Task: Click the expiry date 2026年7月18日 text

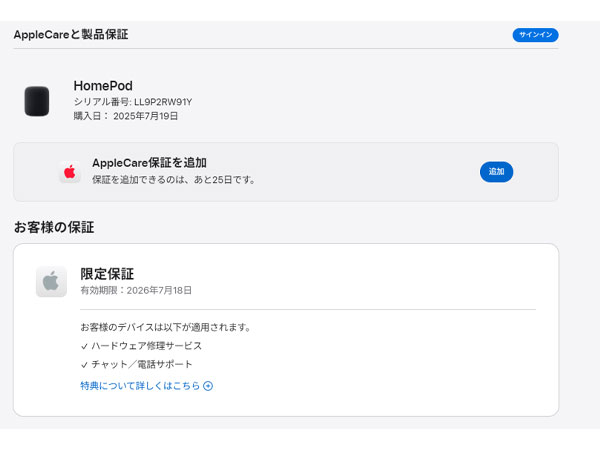Action: click(159, 290)
